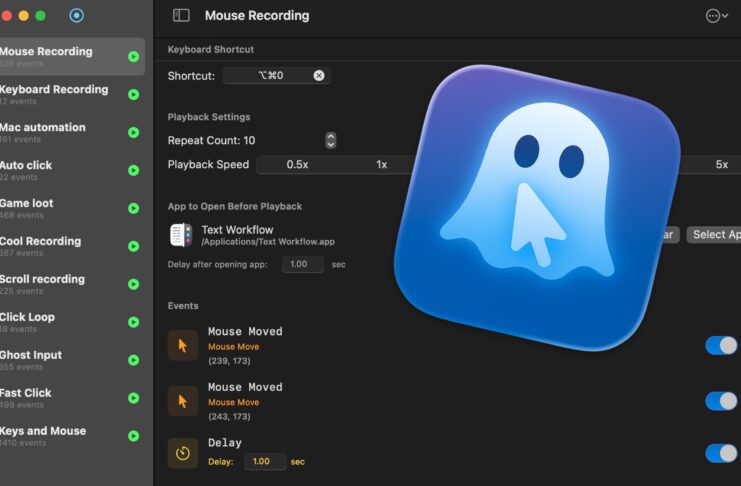Select Mac automation in the sidebar
Image resolution: width=741 pixels, height=486 pixels.
coord(71,132)
